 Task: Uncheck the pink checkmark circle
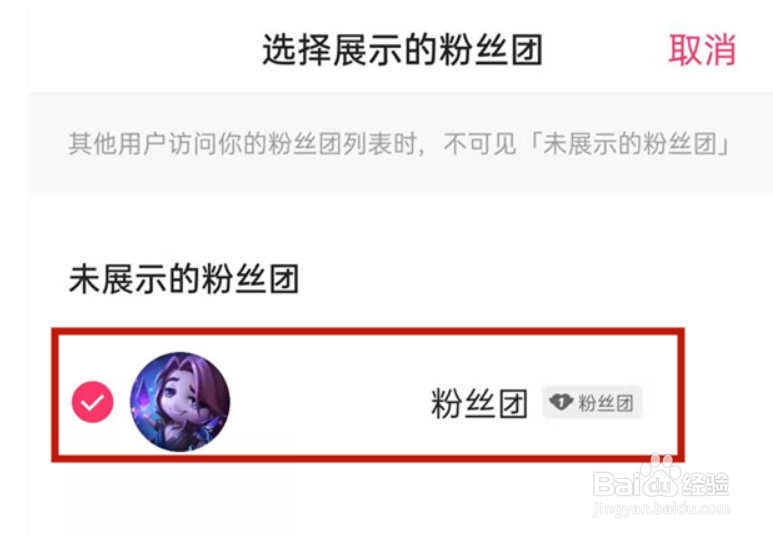[93, 402]
